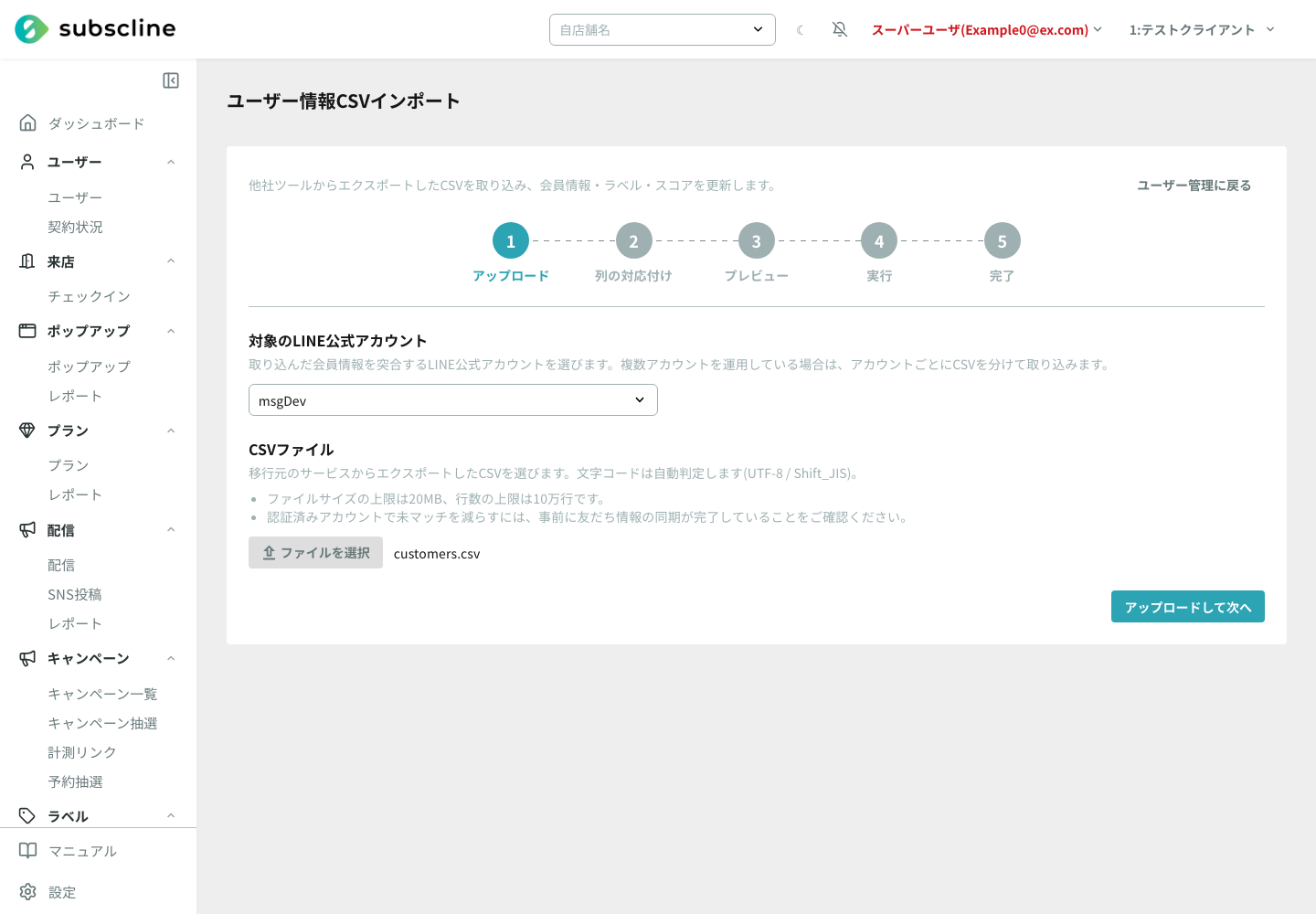
Task: Collapse the ラベル section chevron
Action: (x=171, y=815)
